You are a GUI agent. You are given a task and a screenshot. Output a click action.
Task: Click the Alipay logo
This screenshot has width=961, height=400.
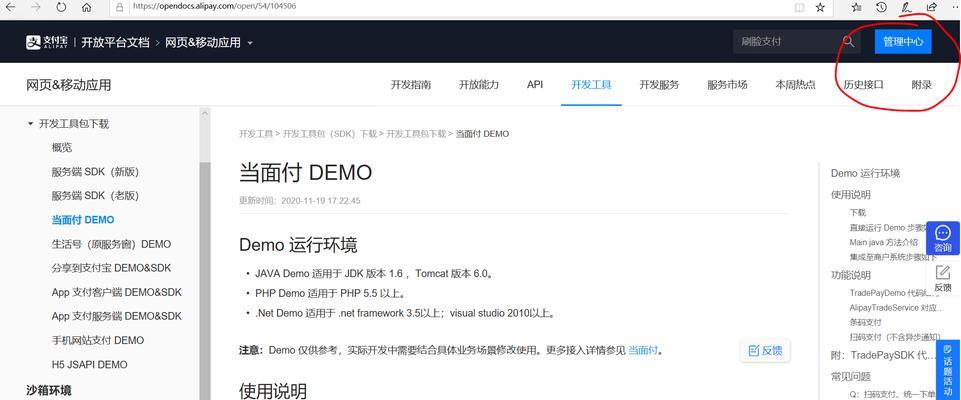coord(47,42)
